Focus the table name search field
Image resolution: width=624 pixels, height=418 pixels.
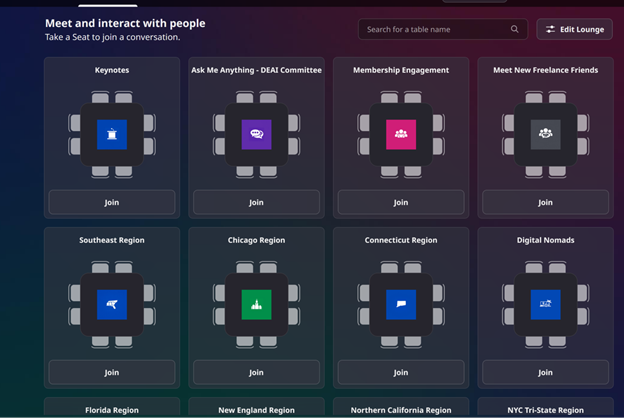[x=435, y=30]
